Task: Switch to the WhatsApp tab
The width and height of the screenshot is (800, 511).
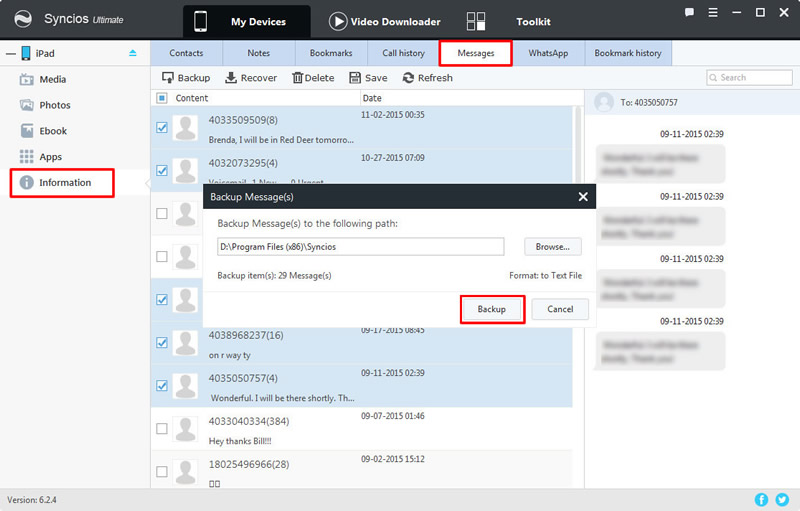Action: pos(548,53)
